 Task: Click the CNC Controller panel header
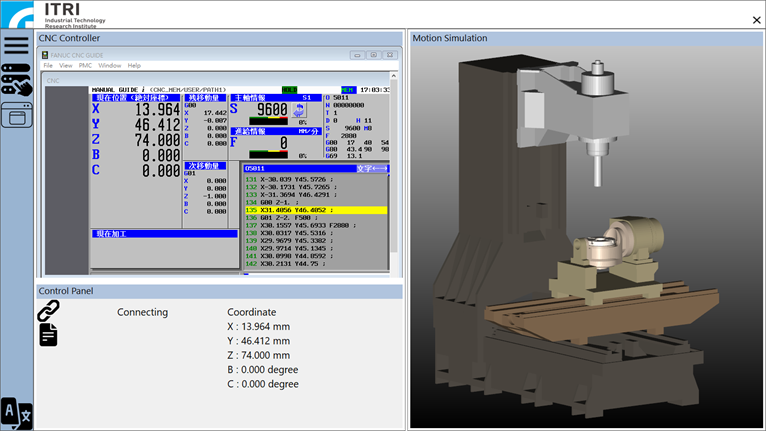69,38
